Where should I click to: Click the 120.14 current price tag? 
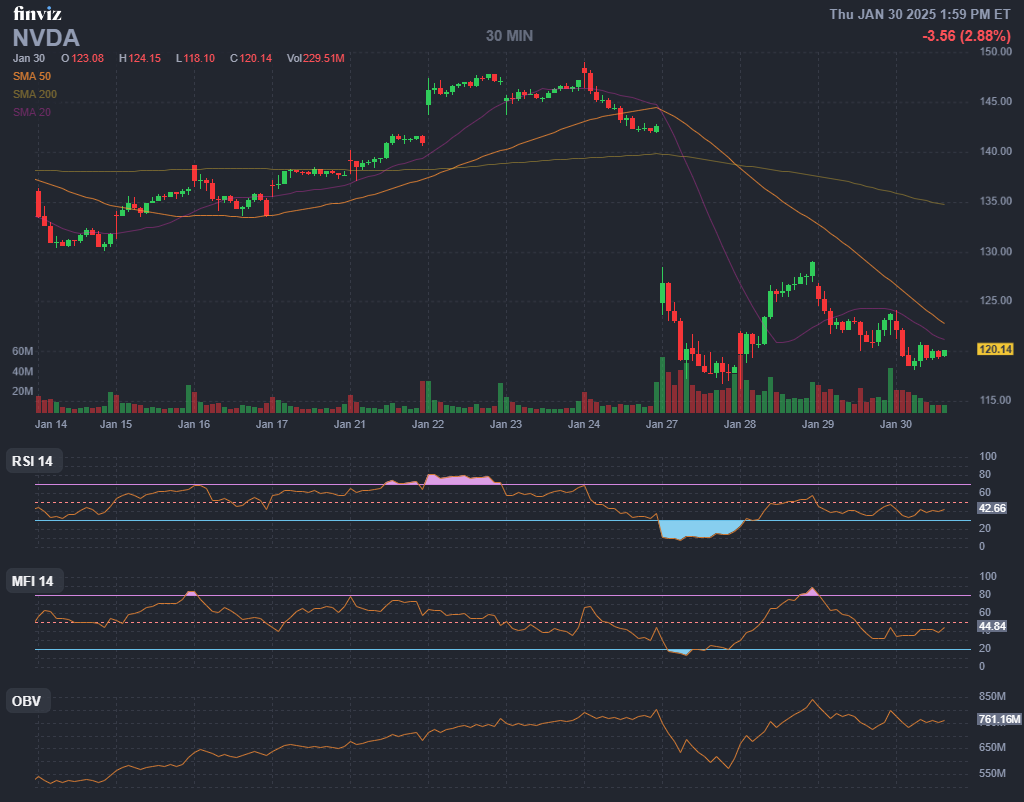click(x=996, y=349)
